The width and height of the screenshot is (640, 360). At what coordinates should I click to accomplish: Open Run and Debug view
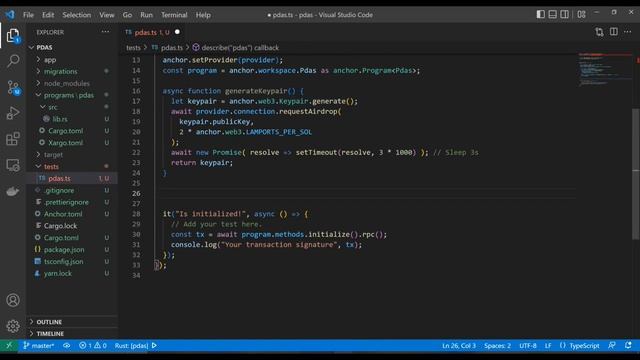pyautogui.click(x=13, y=113)
